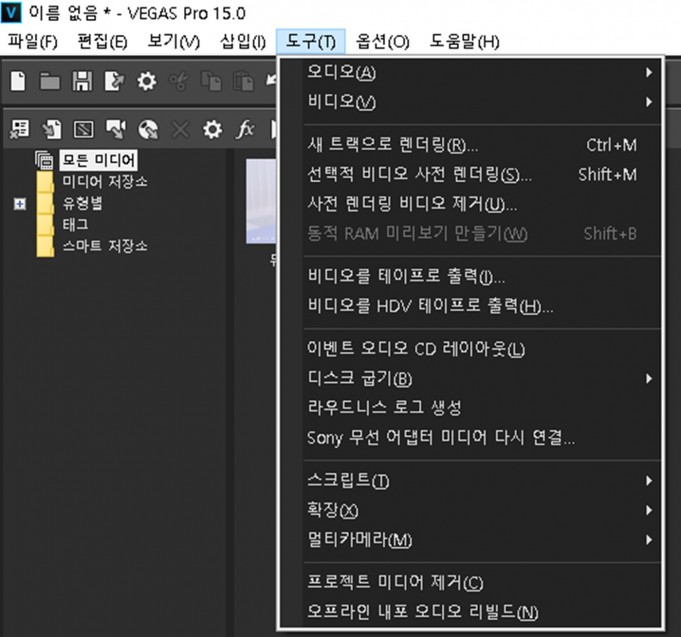Image resolution: width=681 pixels, height=637 pixels.
Task: Click the Copy icon in toolbar
Action: click(x=211, y=81)
